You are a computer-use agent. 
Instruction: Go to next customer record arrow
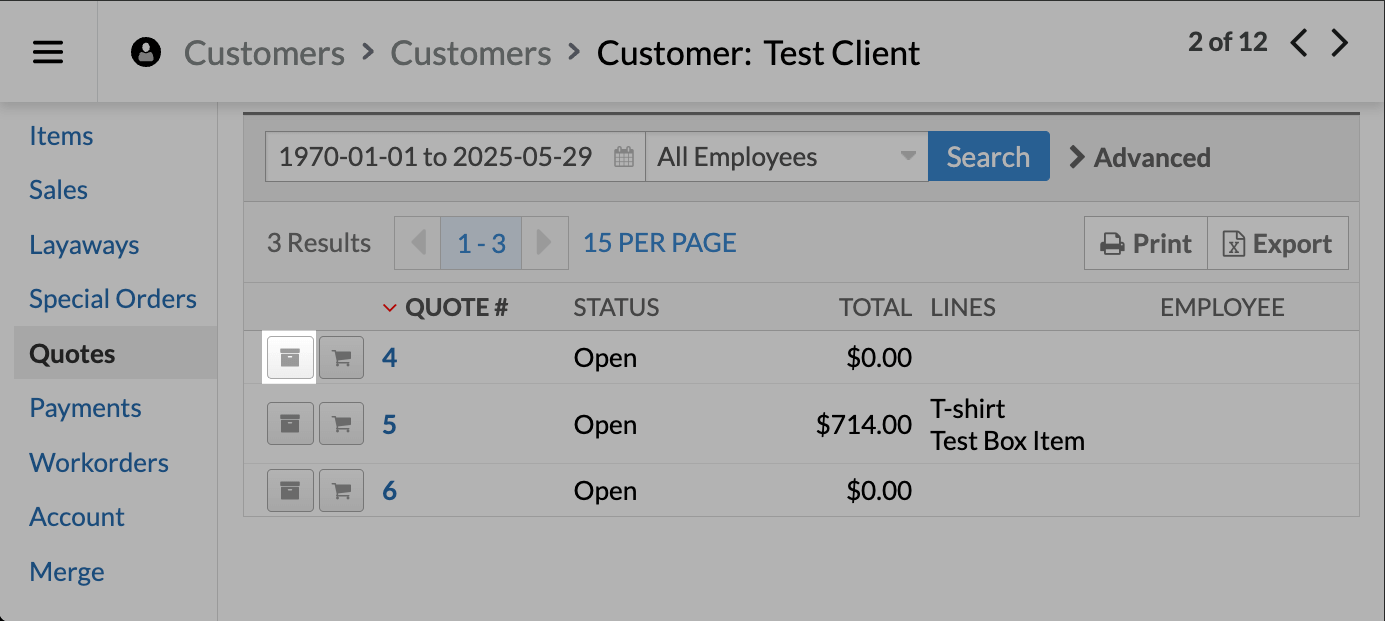(1339, 43)
